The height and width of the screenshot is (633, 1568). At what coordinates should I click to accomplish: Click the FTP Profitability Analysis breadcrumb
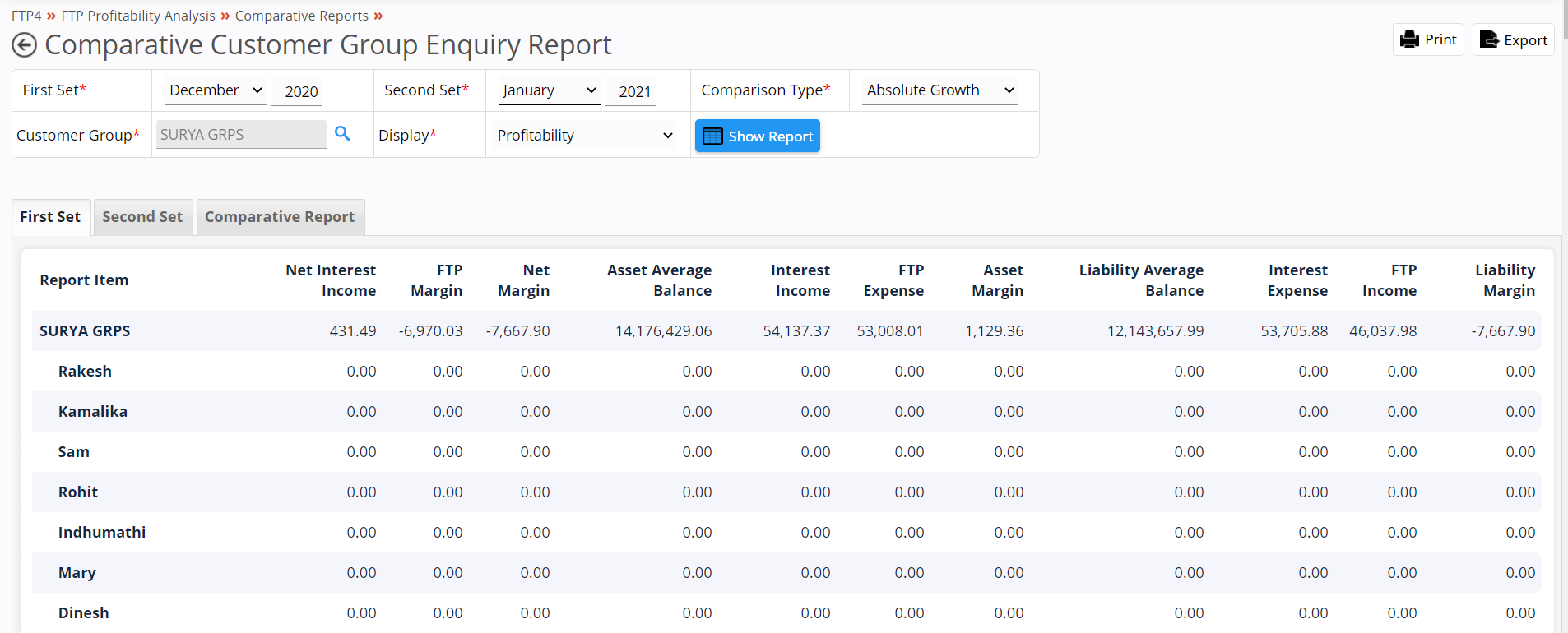(138, 16)
